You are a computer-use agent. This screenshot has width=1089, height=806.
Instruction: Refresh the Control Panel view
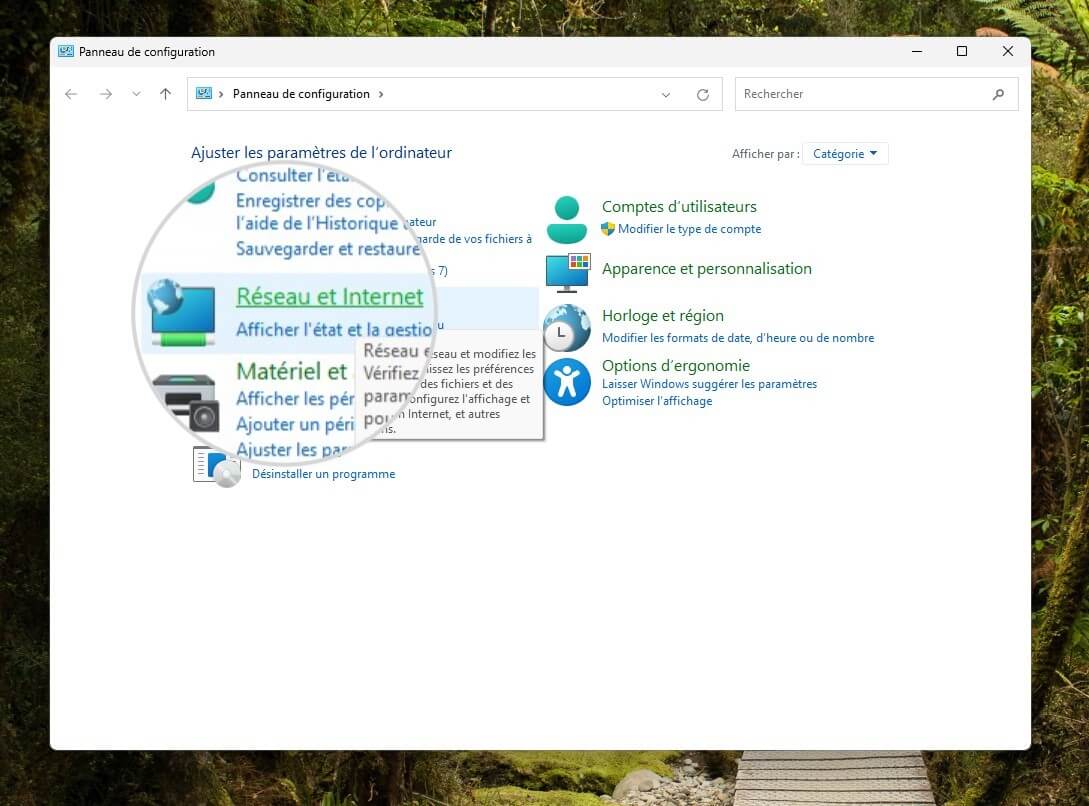(703, 94)
